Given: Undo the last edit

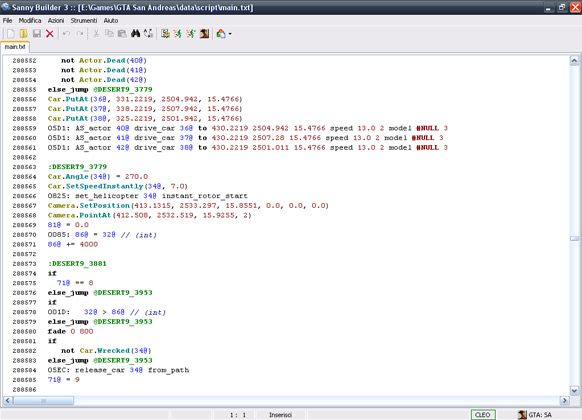Looking at the screenshot, I should click(66, 34).
